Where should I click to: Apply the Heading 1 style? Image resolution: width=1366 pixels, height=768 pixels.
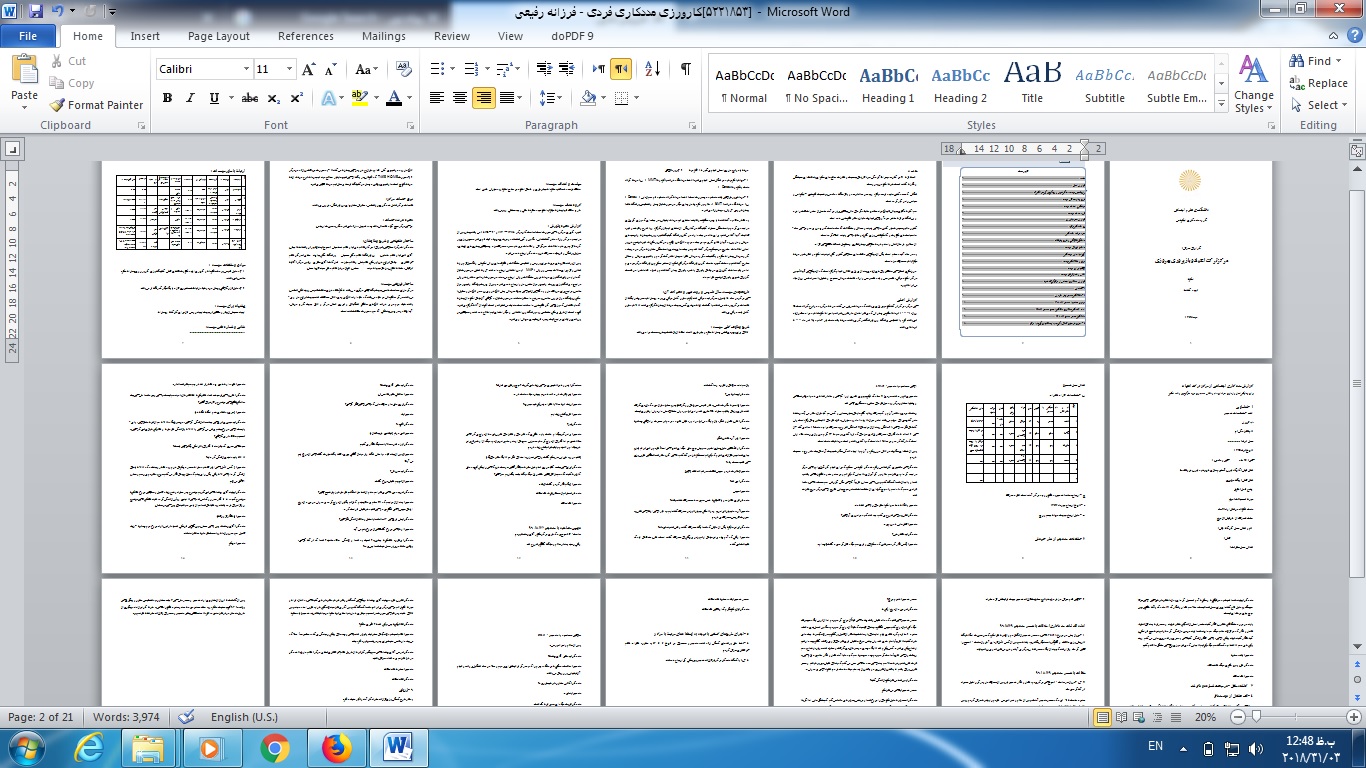pyautogui.click(x=888, y=84)
